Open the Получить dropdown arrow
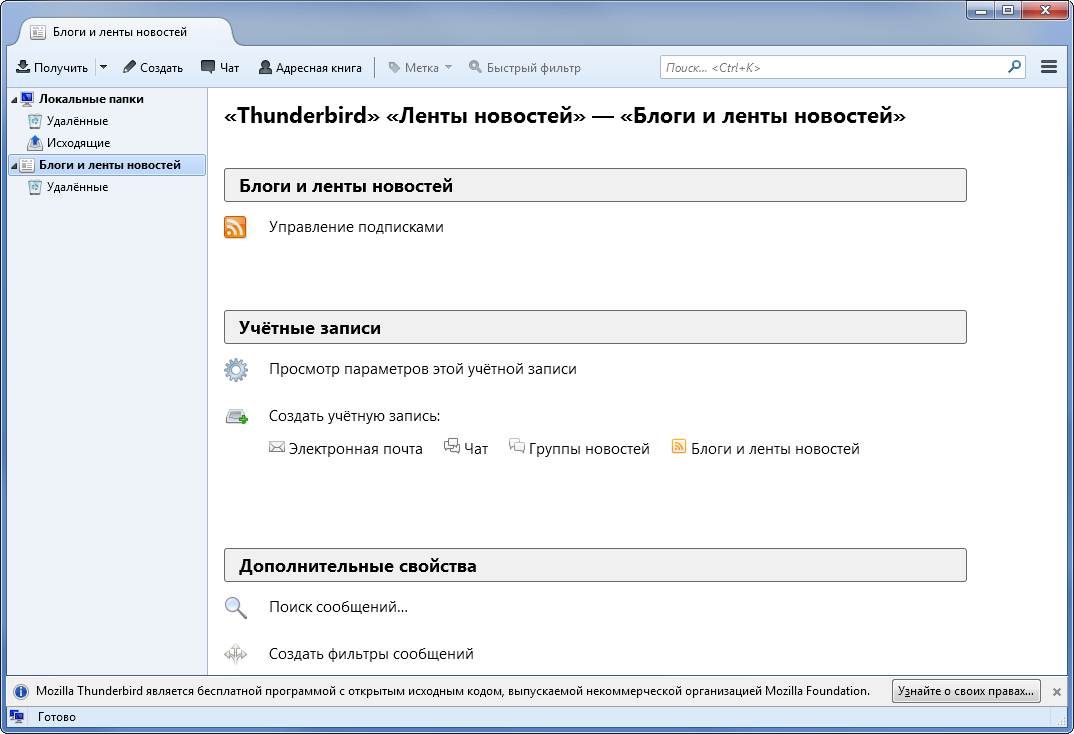 pyautogui.click(x=103, y=67)
